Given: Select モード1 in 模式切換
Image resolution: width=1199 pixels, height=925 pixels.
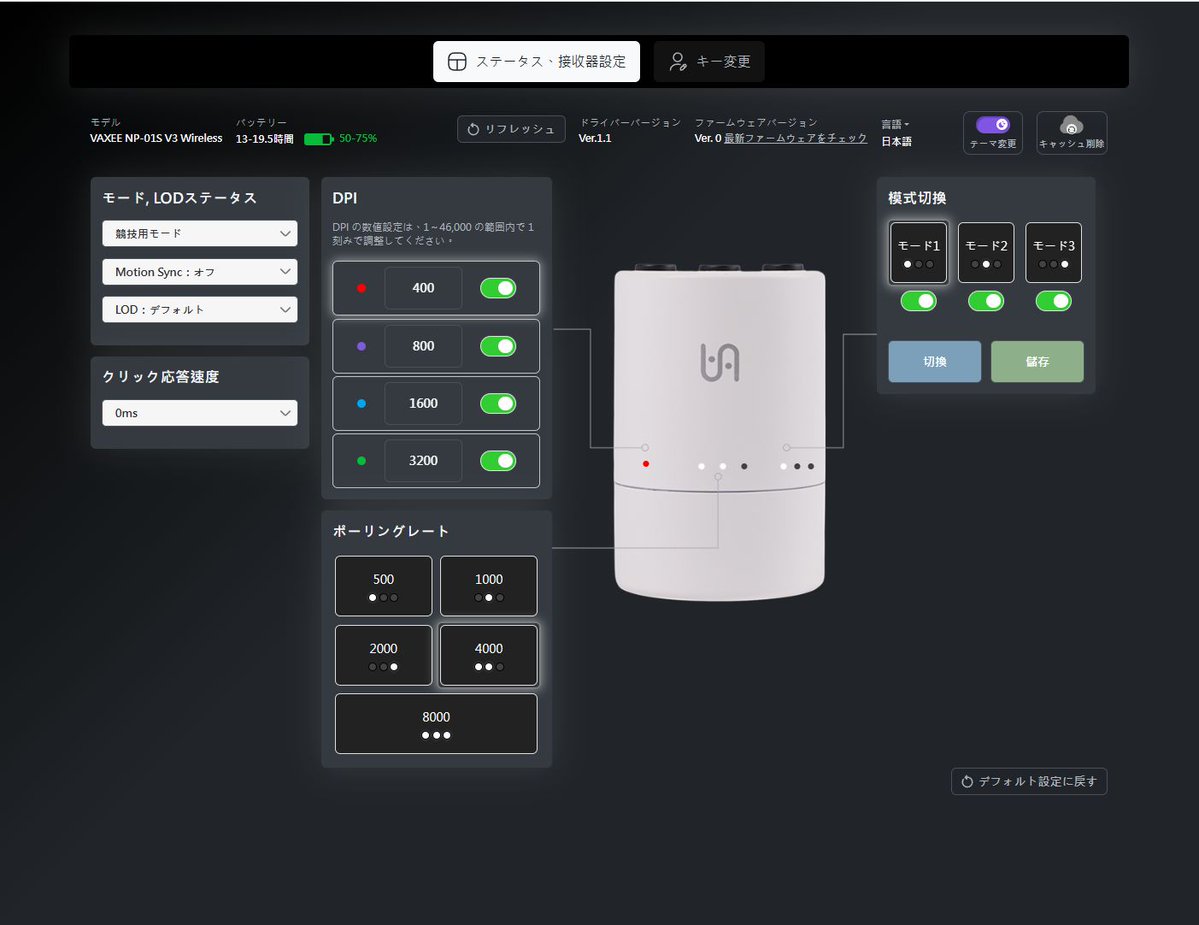Looking at the screenshot, I should point(918,252).
